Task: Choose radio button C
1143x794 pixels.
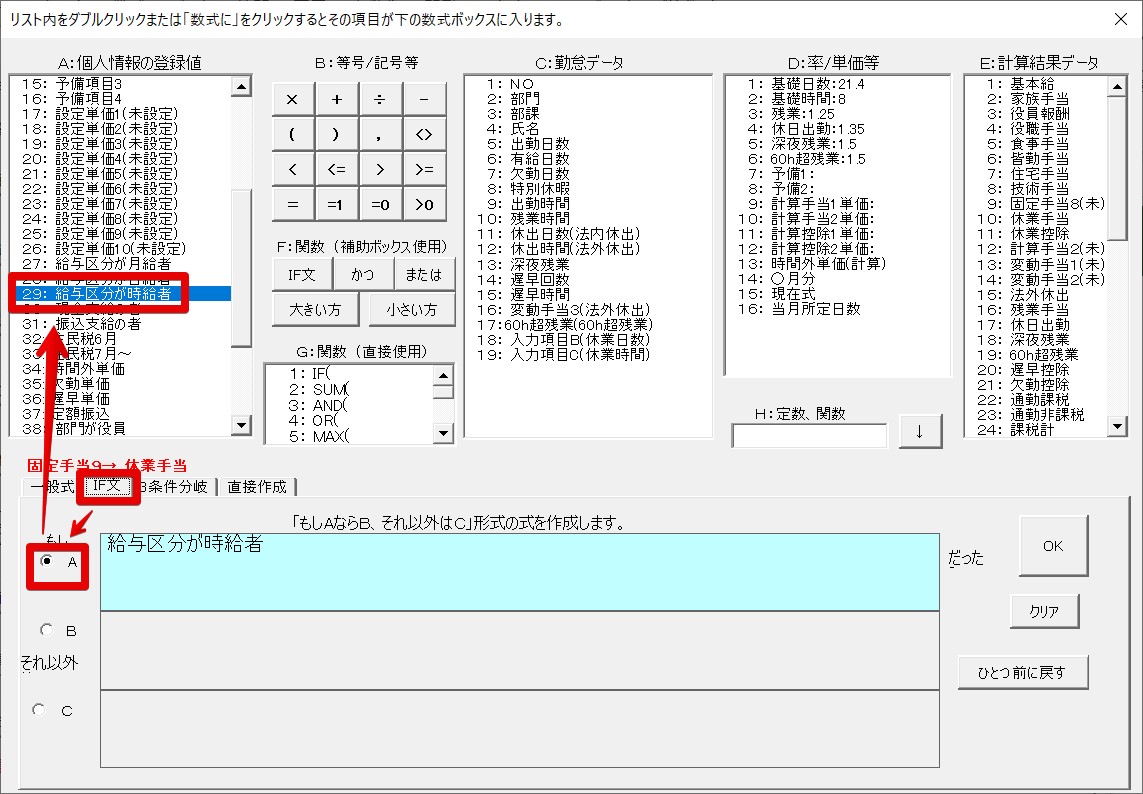Action: (40, 710)
